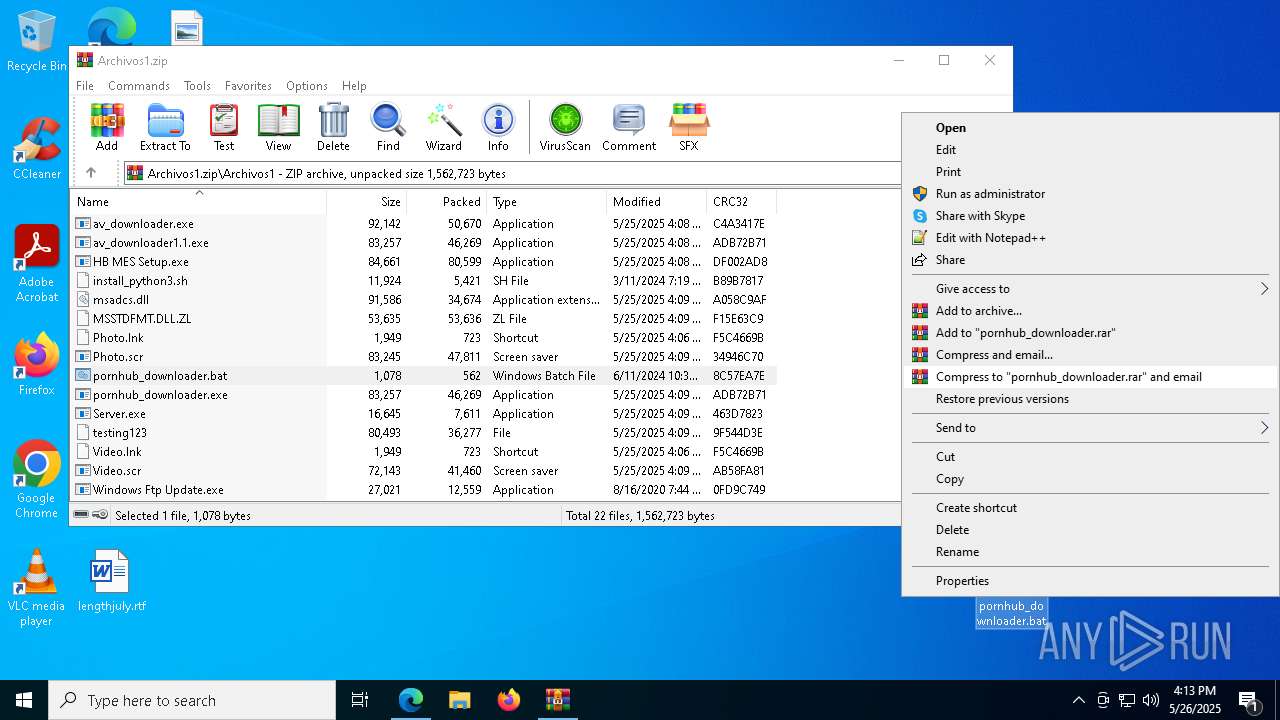Open Firefox desktop shortcut
The height and width of the screenshot is (720, 1280).
click(37, 365)
